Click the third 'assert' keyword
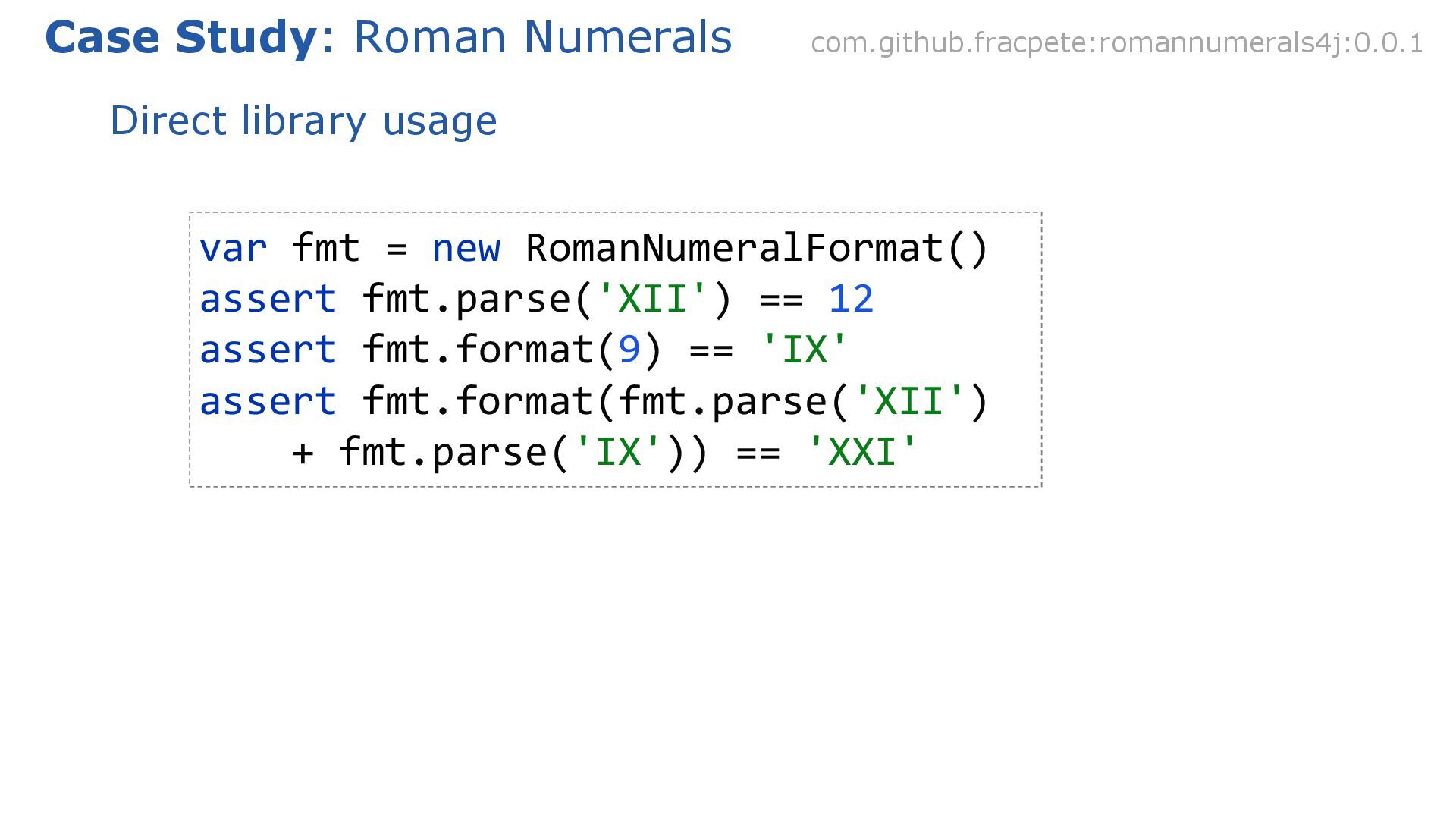1456x819 pixels. tap(267, 401)
